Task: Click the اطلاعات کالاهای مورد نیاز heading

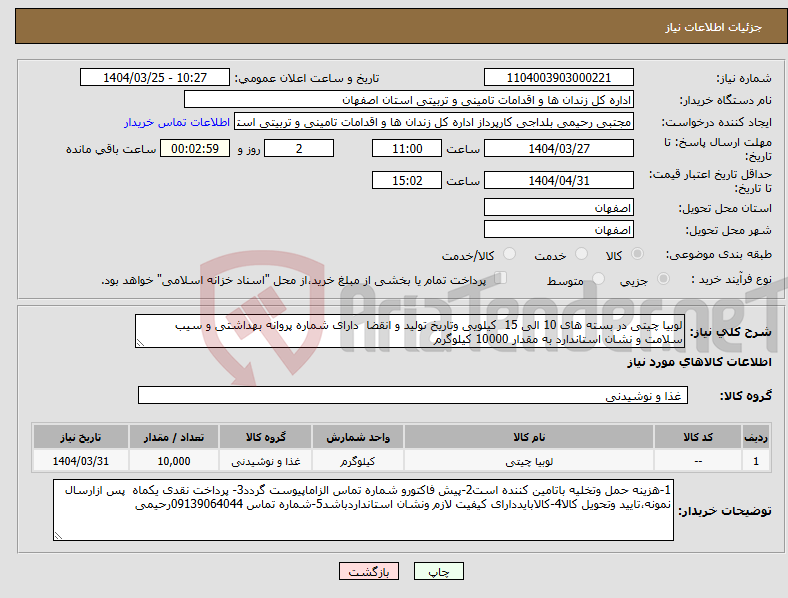Action: [699, 362]
